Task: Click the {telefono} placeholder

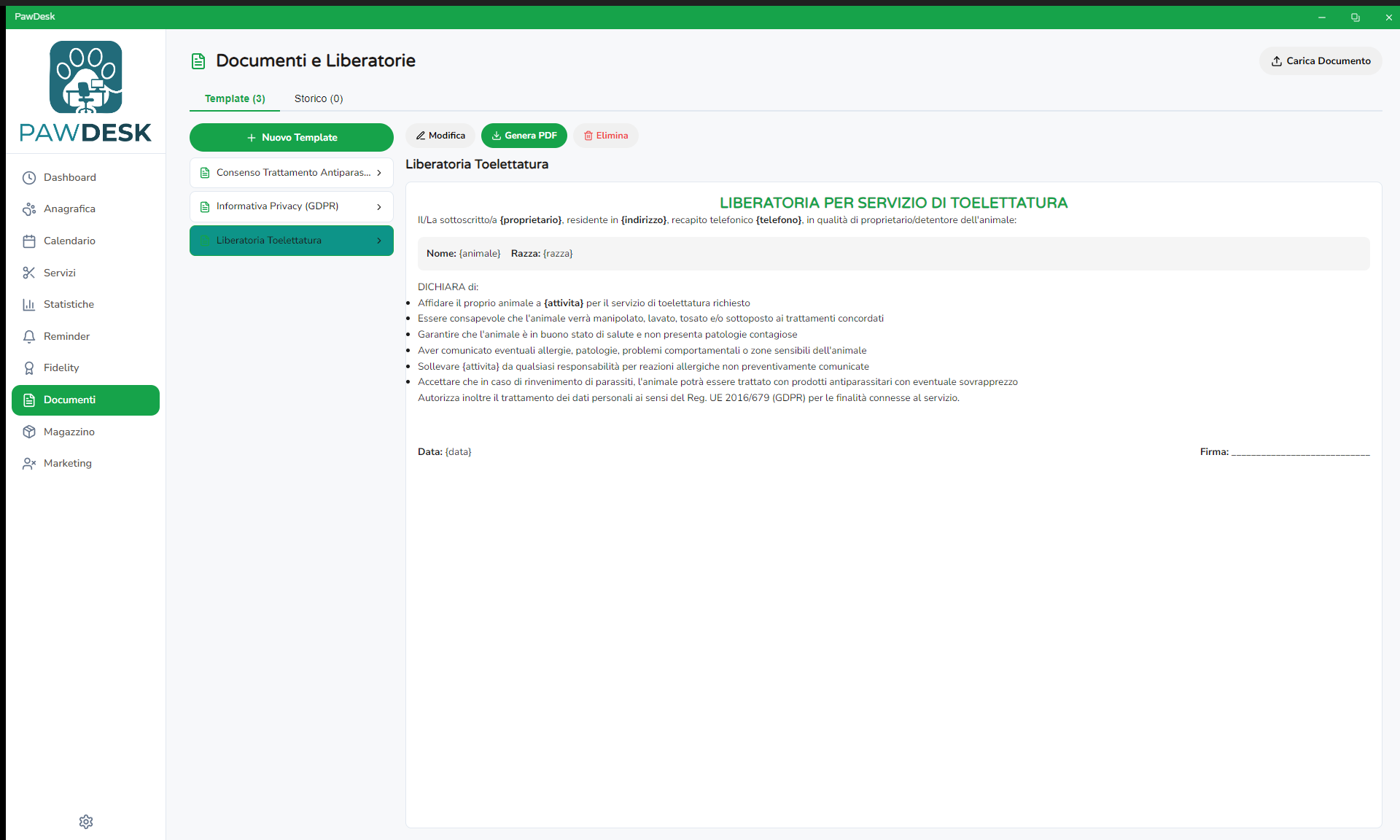Action: tap(779, 220)
